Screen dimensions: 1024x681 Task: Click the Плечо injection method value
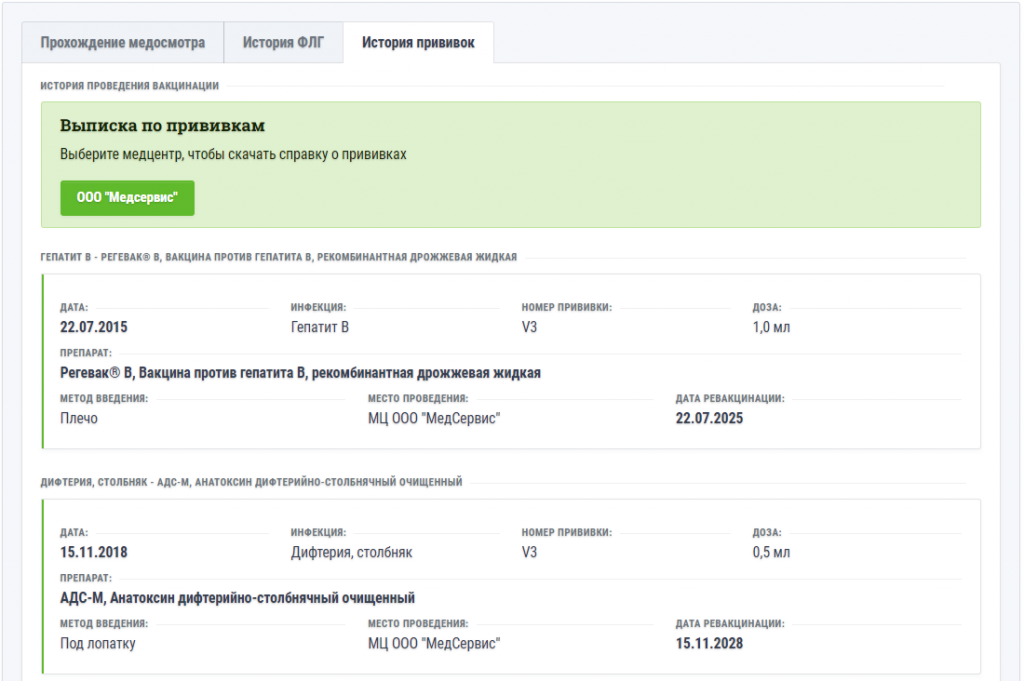point(79,419)
